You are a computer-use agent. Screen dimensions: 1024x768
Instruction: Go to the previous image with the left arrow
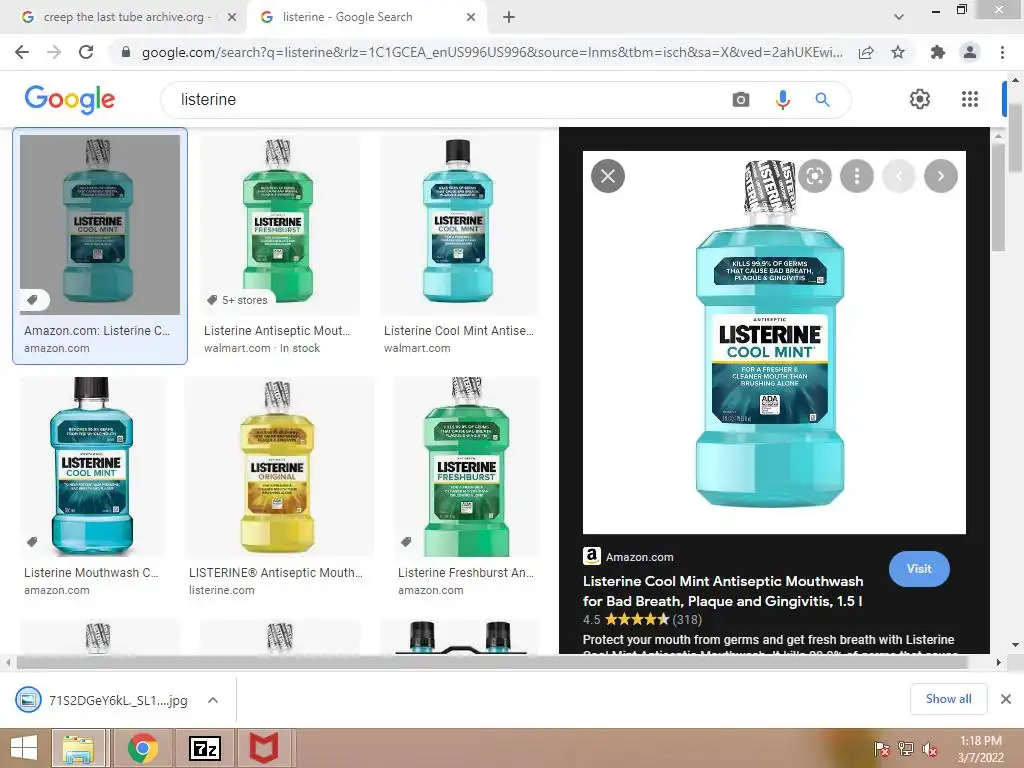coord(899,176)
